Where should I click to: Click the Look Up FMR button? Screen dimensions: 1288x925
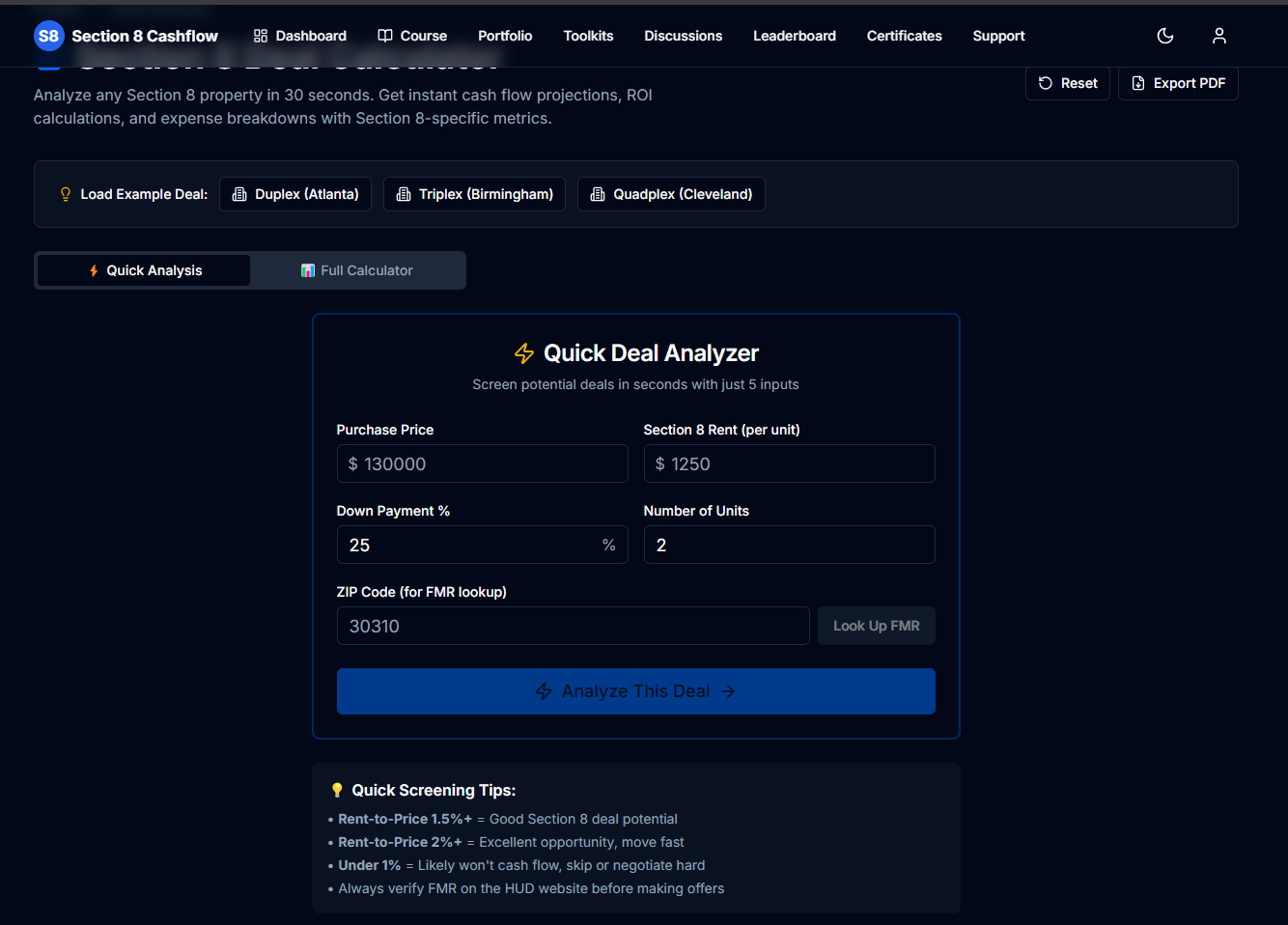pyautogui.click(x=876, y=626)
